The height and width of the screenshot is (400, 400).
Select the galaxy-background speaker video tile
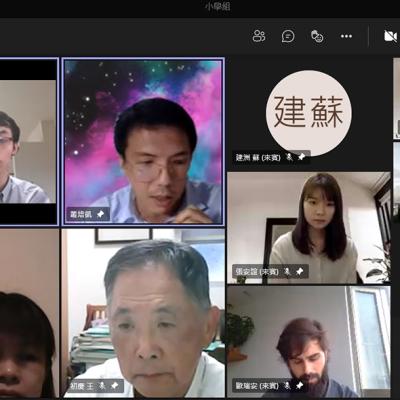(x=143, y=142)
